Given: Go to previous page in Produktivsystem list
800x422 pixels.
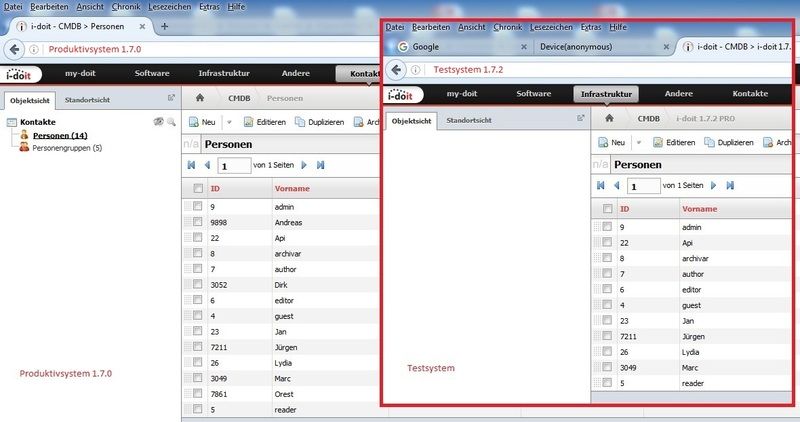Looking at the screenshot, I should point(207,165).
